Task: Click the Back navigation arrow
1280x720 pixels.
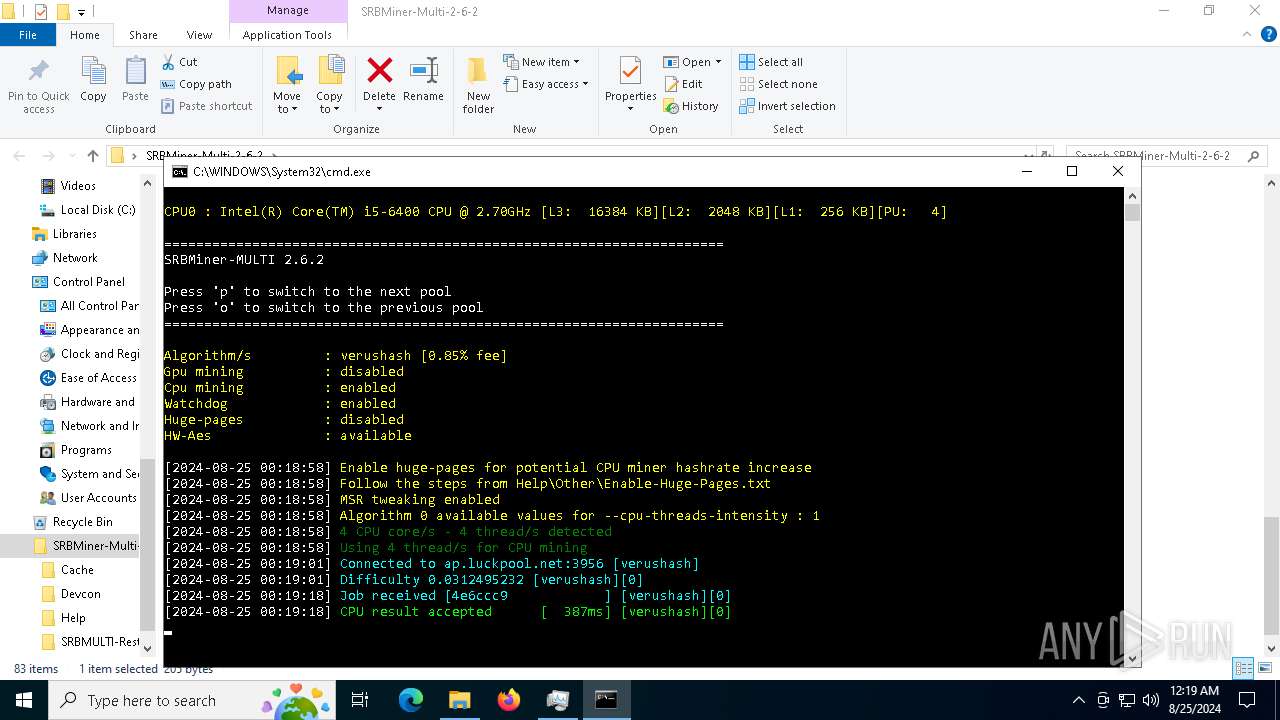Action: pos(19,155)
